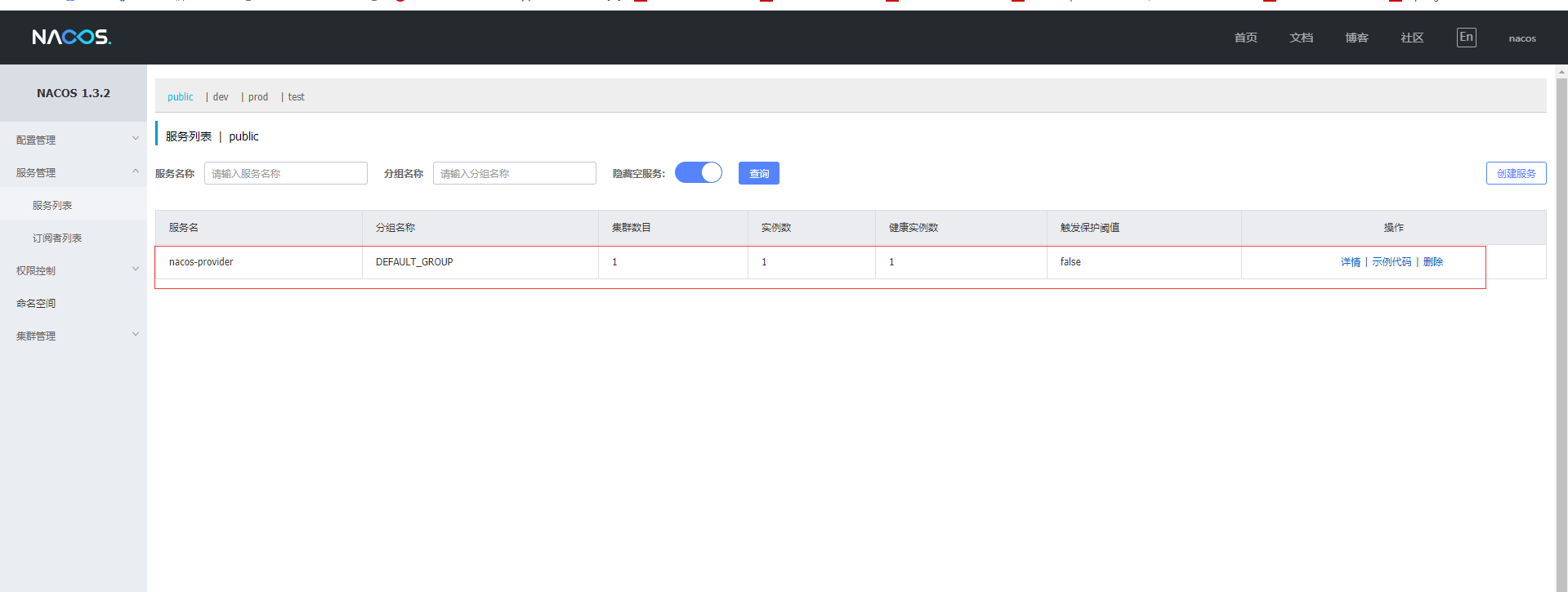Image resolution: width=1568 pixels, height=592 pixels.
Task: View 示例代码 for nacos-provider
Action: click(x=1392, y=262)
